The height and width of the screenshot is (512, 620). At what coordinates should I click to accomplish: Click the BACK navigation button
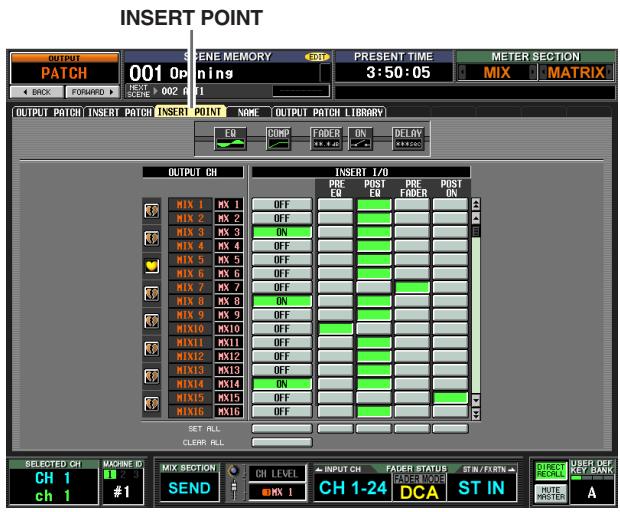pos(37,92)
